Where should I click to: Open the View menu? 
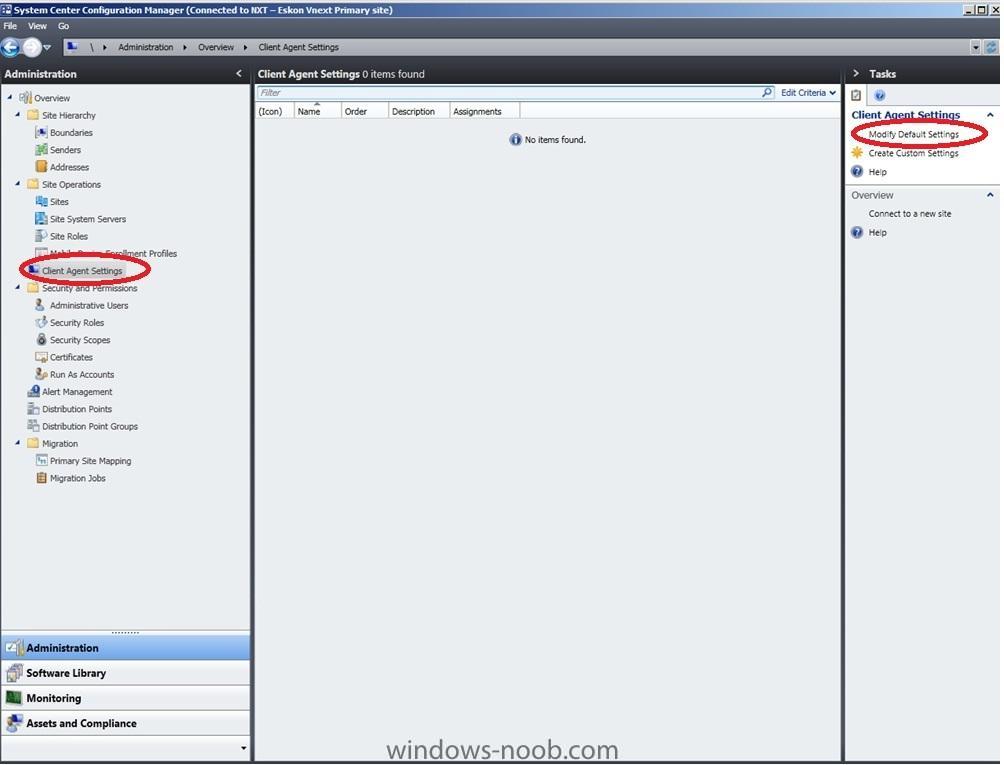37,26
